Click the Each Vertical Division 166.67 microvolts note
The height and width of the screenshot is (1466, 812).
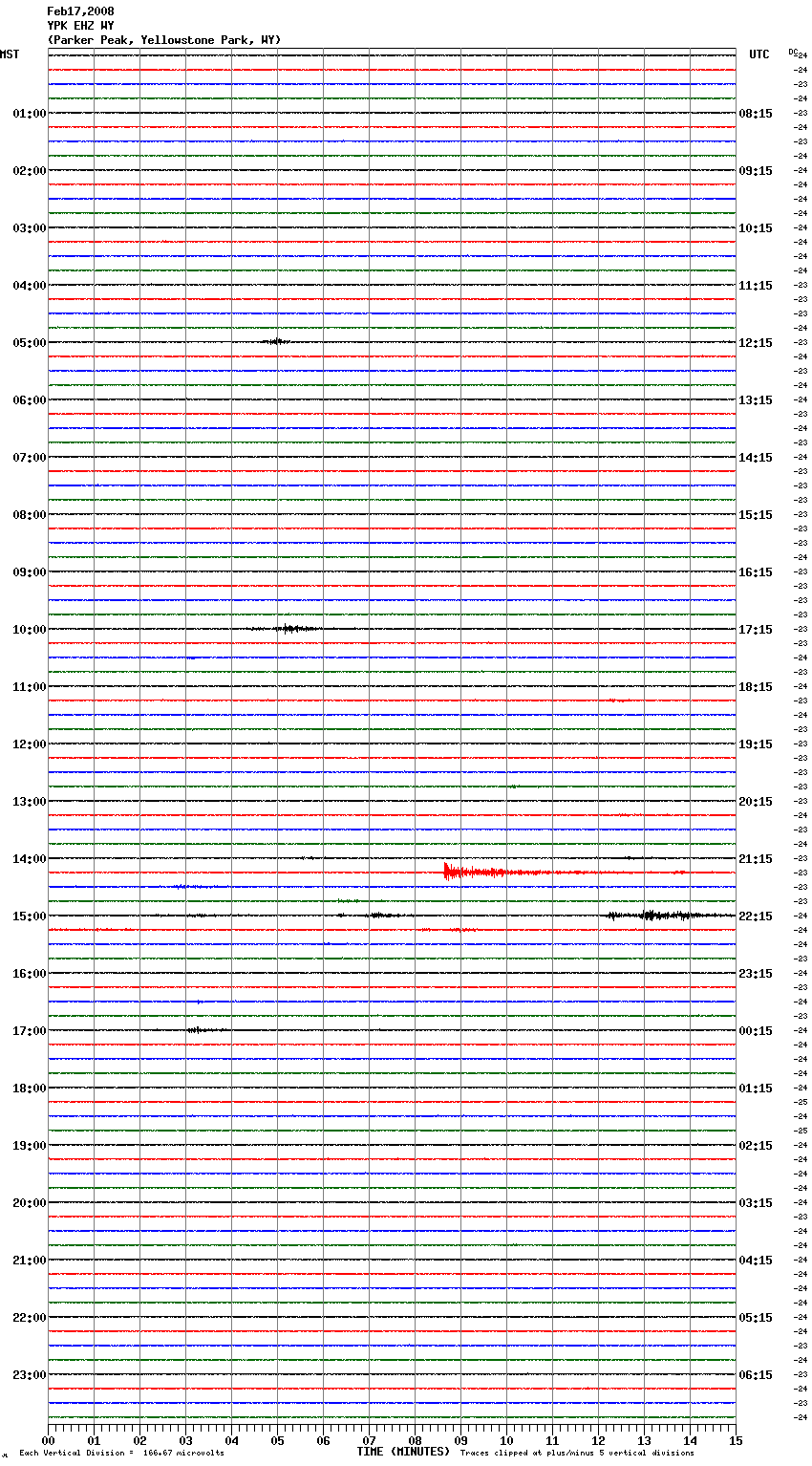click(x=121, y=1454)
